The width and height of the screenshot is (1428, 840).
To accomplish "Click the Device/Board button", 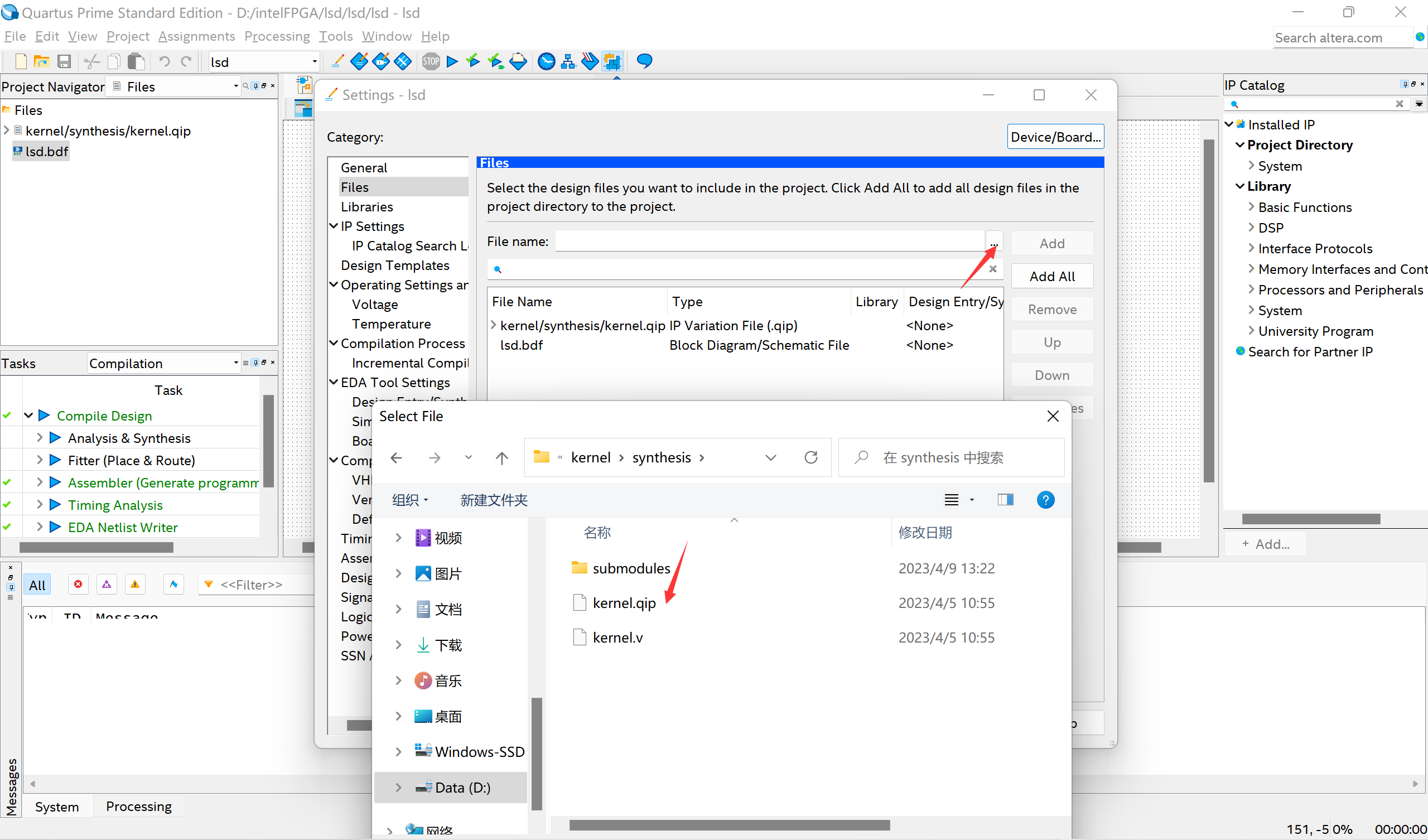I will (1055, 136).
